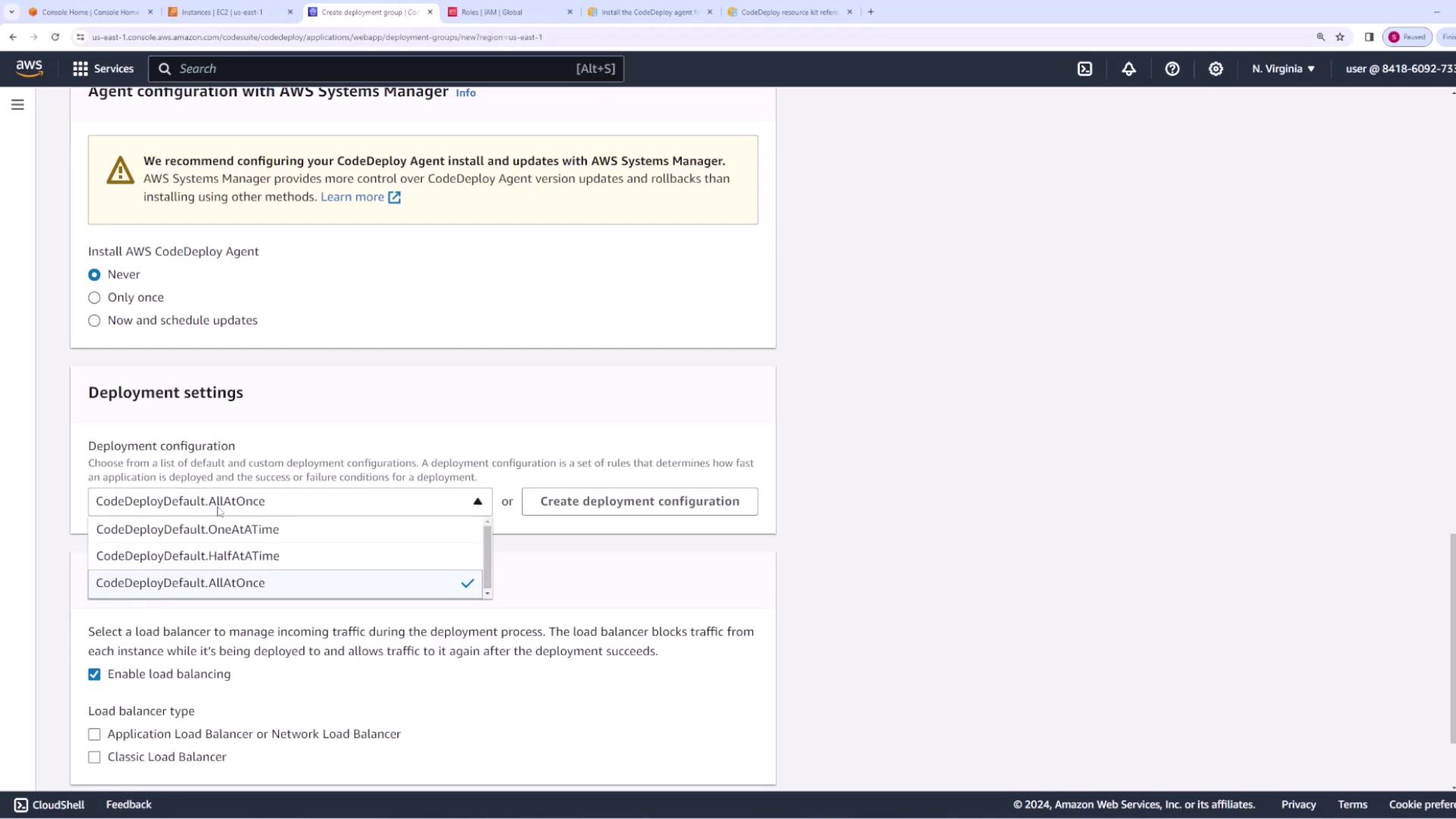Screen dimensions: 1456x819
Task: Open the N. Virginia region dropdown
Action: coord(1283,69)
